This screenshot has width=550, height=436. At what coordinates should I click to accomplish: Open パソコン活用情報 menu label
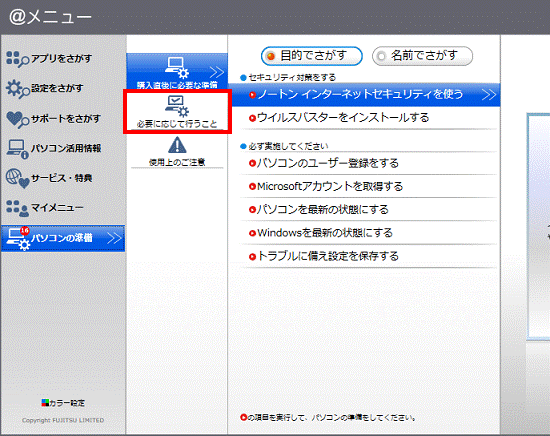tap(66, 148)
